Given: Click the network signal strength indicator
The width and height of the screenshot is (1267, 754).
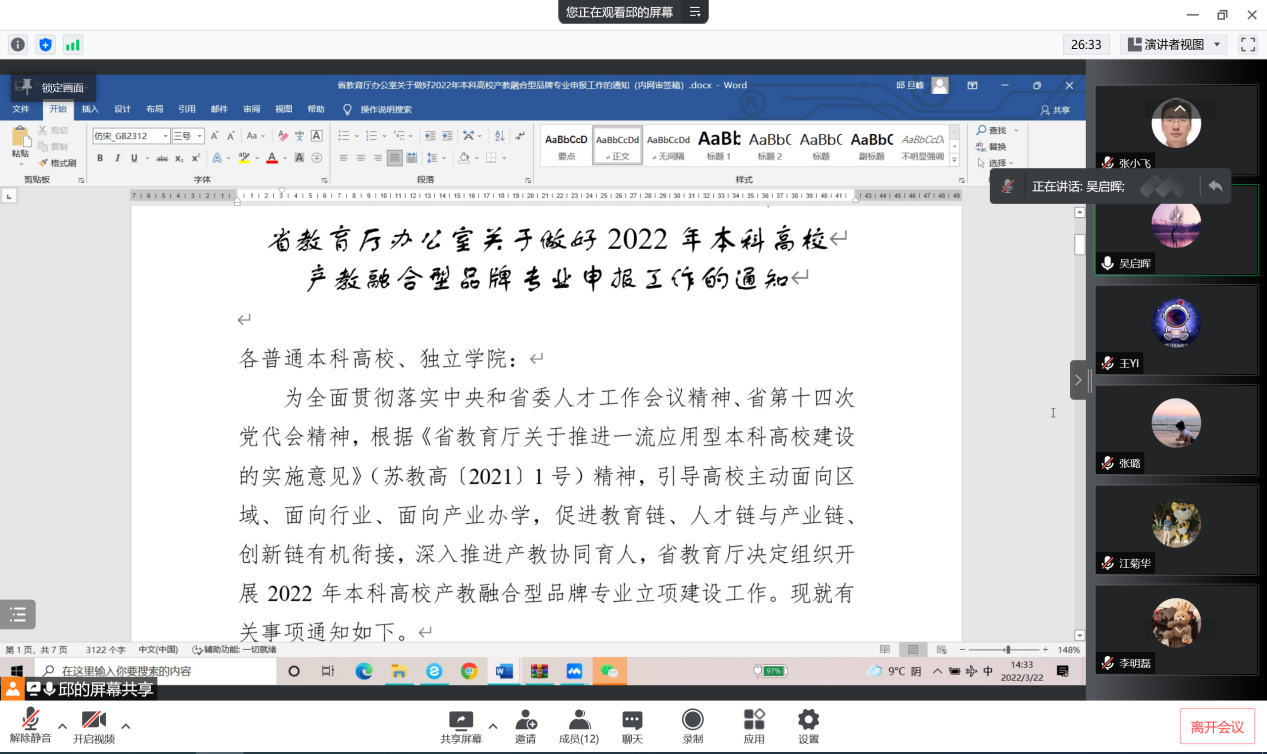Looking at the screenshot, I should point(72,44).
